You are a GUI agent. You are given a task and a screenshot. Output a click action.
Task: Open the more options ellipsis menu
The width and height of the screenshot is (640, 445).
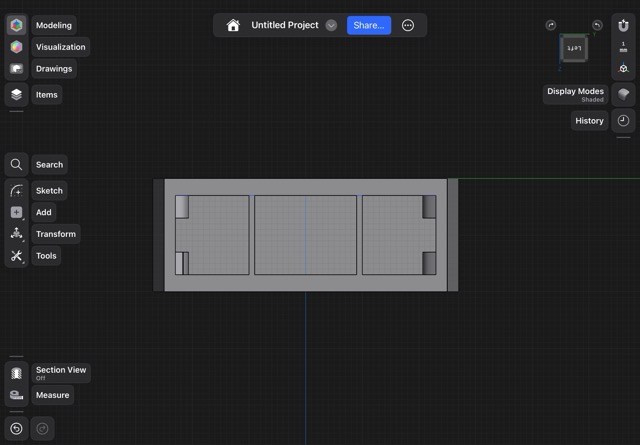pos(408,25)
